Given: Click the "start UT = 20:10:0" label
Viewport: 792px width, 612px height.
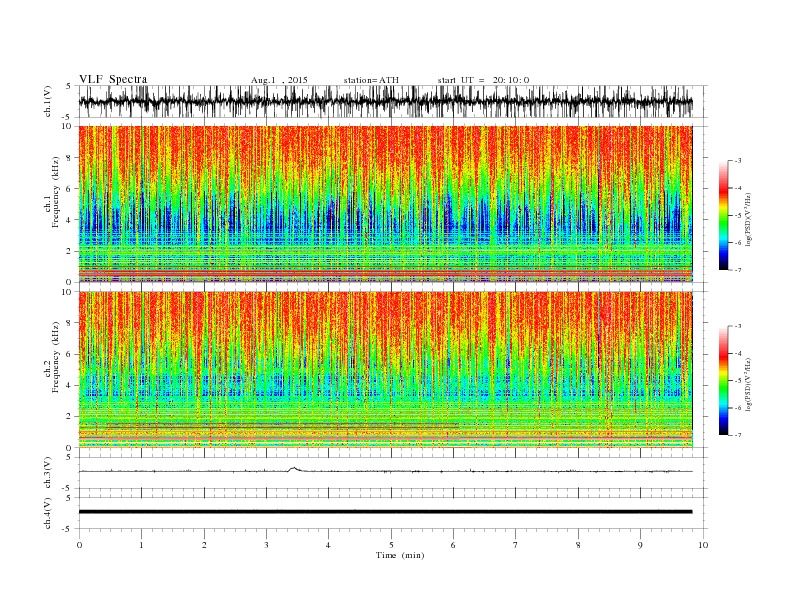Looking at the screenshot, I should (x=483, y=80).
